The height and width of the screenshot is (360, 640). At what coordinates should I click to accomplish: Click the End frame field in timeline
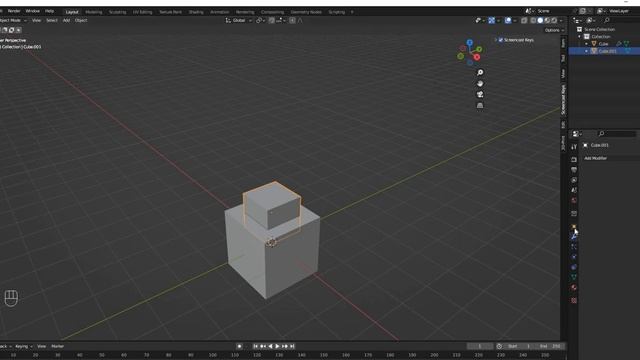click(550, 346)
